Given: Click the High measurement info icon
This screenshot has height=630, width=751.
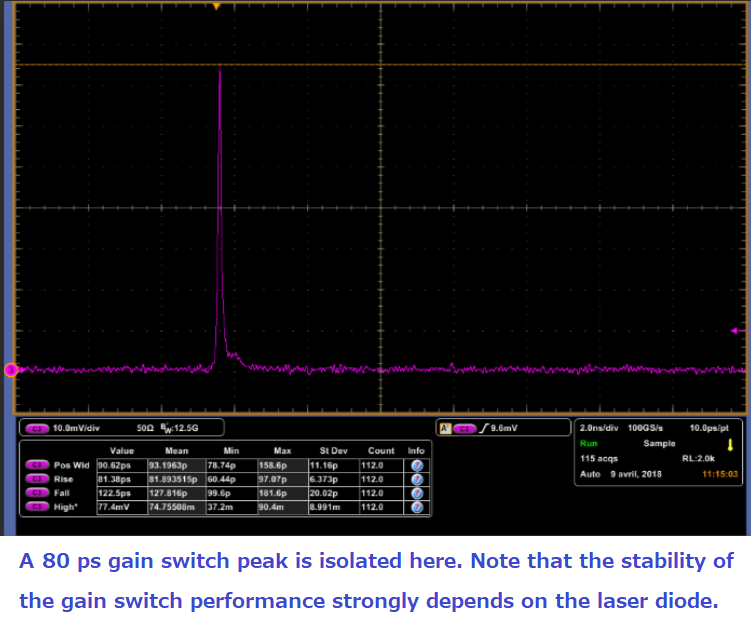Looking at the screenshot, I should click(416, 507).
